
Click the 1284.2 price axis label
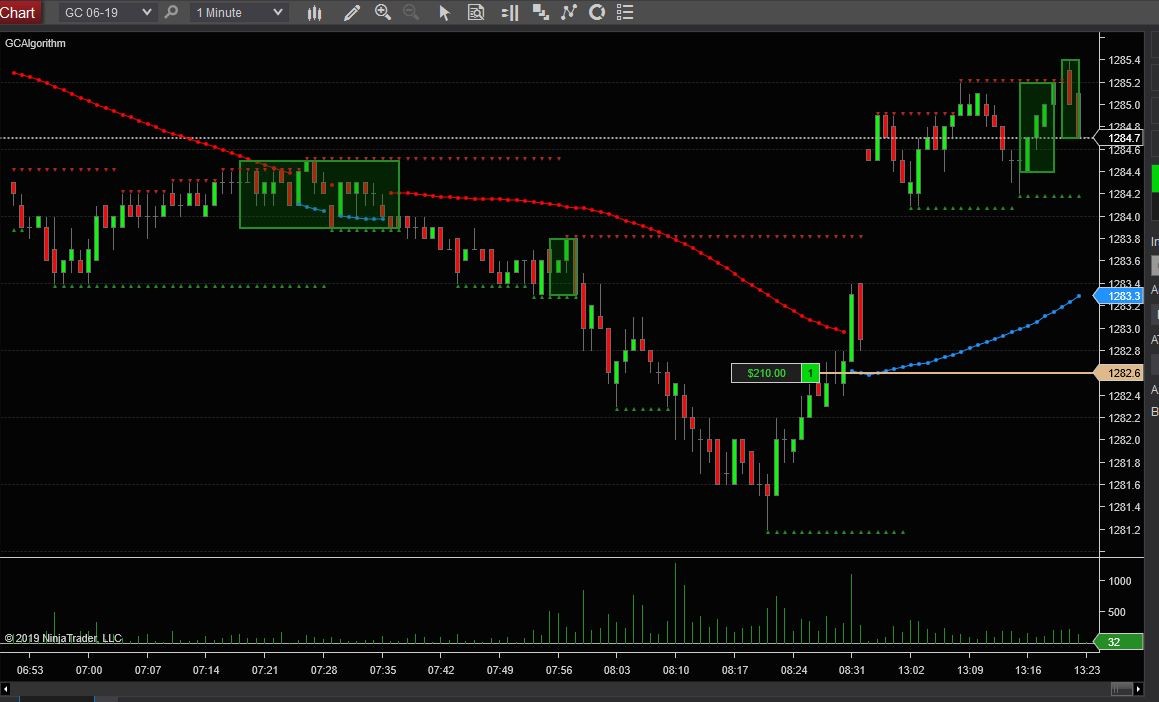pyautogui.click(x=1124, y=194)
